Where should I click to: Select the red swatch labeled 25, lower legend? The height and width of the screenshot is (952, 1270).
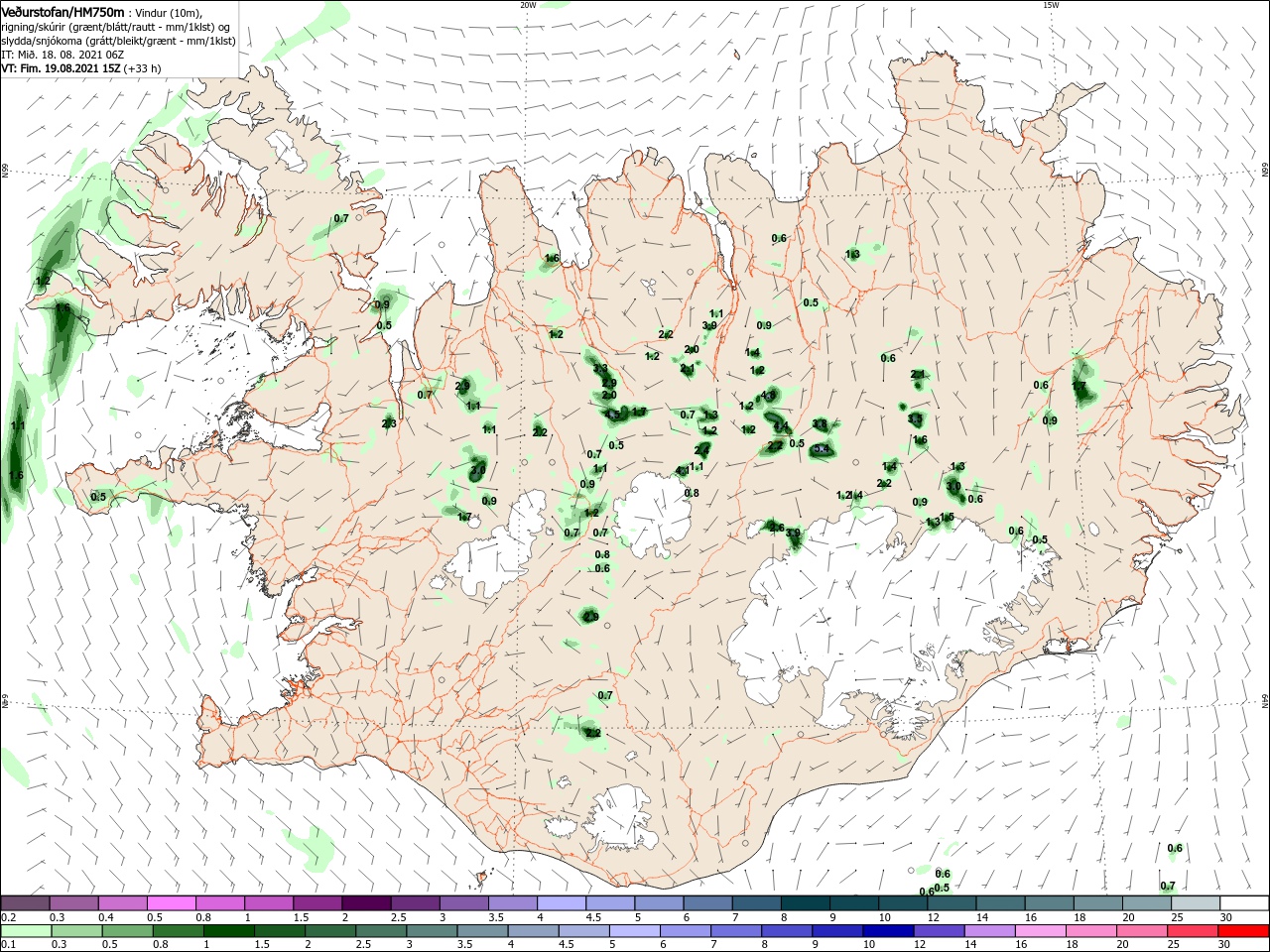click(x=1195, y=931)
